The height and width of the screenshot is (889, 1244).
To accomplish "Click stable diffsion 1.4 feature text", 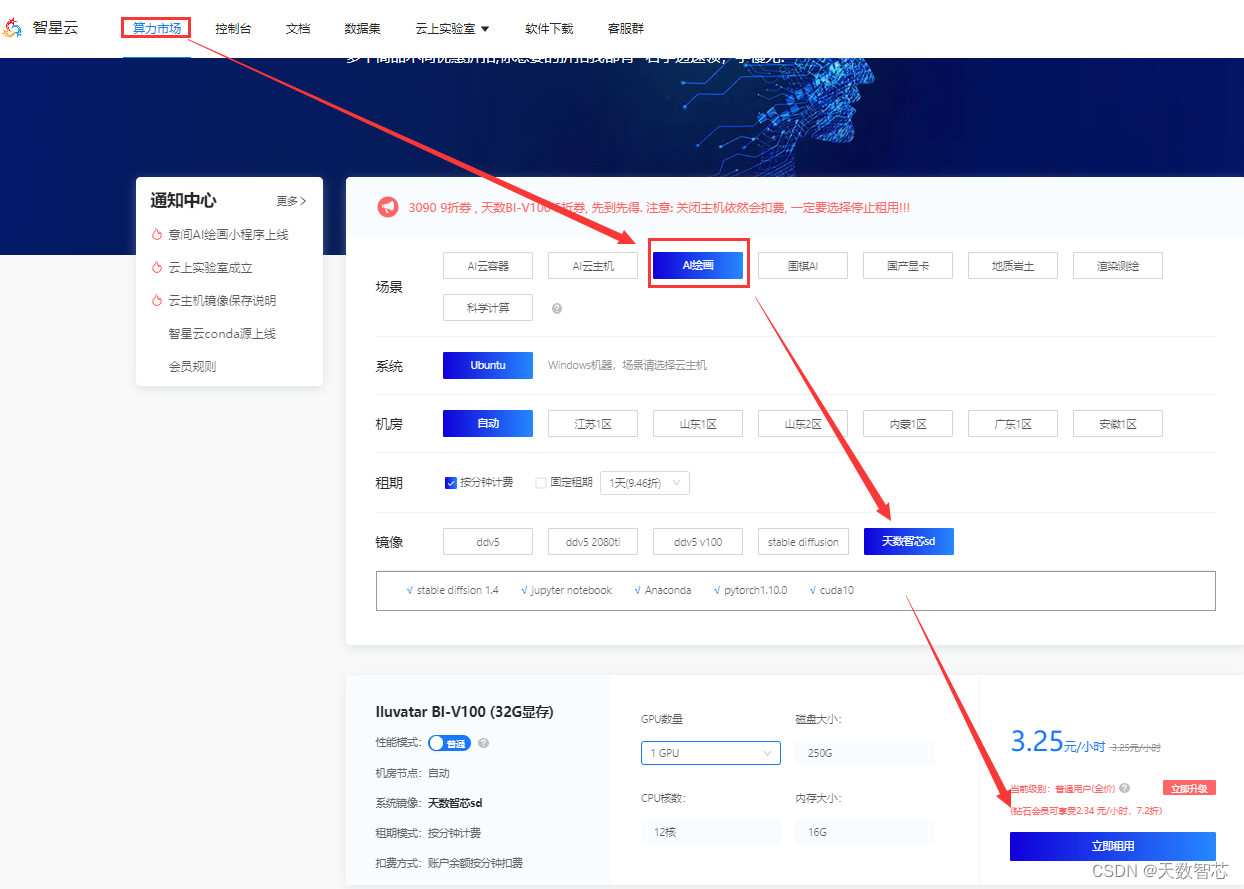I will pyautogui.click(x=457, y=590).
